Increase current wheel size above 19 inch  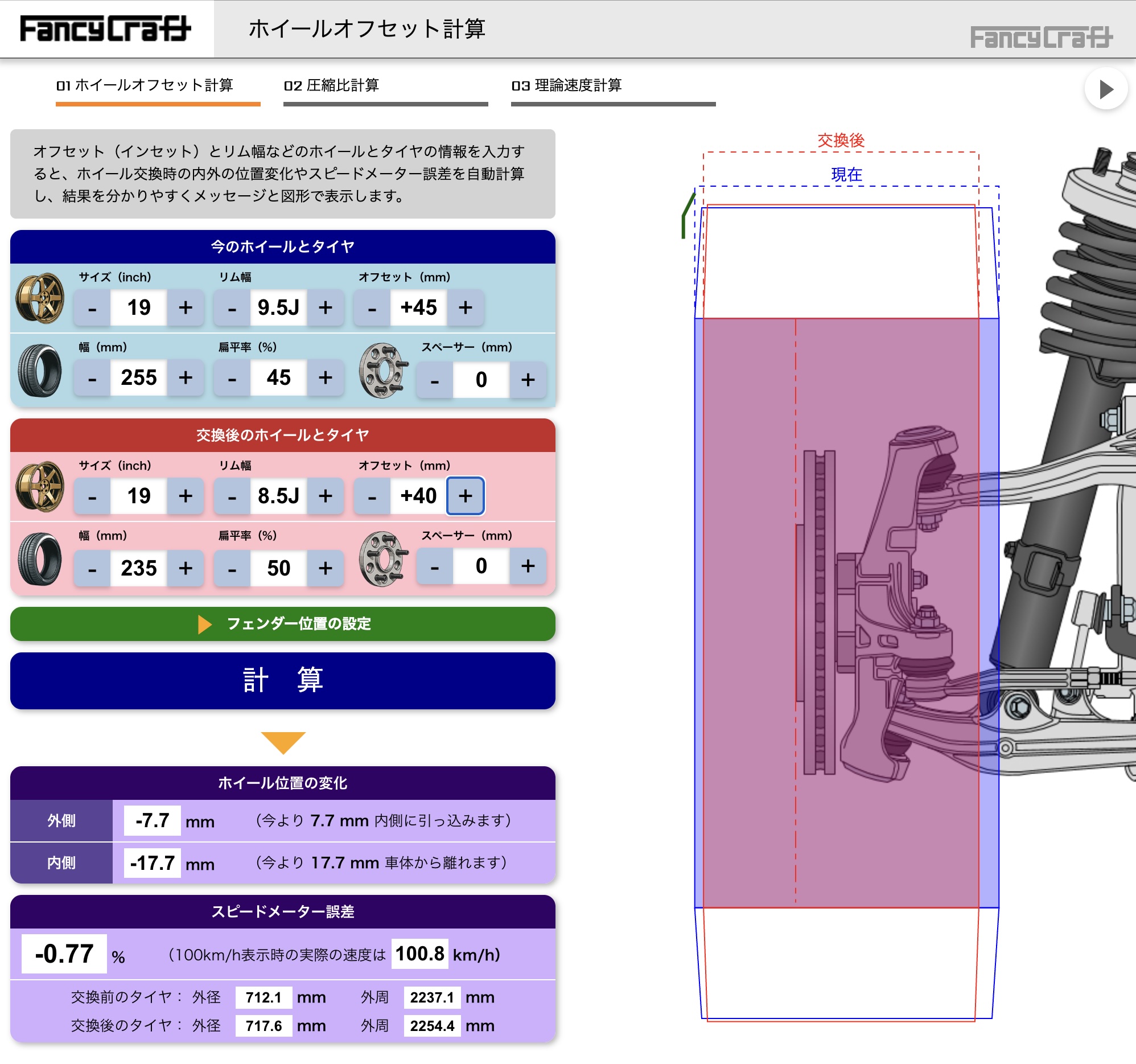(185, 308)
